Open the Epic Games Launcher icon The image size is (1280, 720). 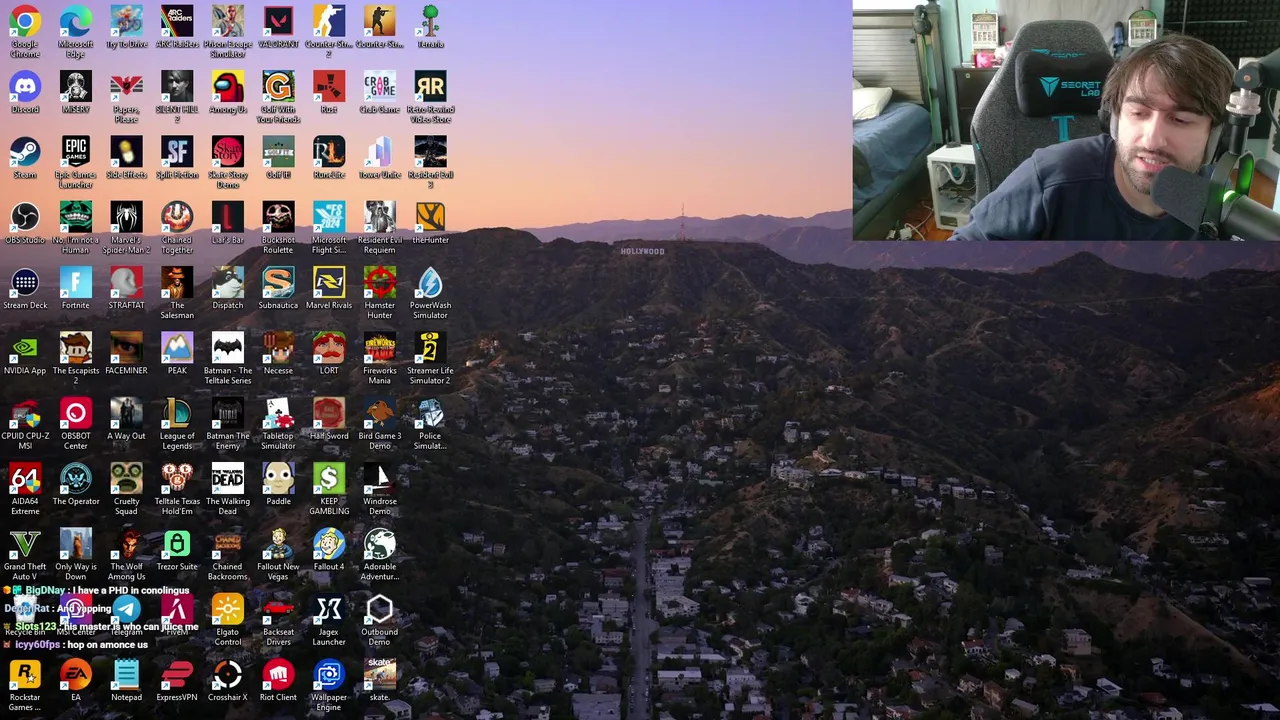76,152
